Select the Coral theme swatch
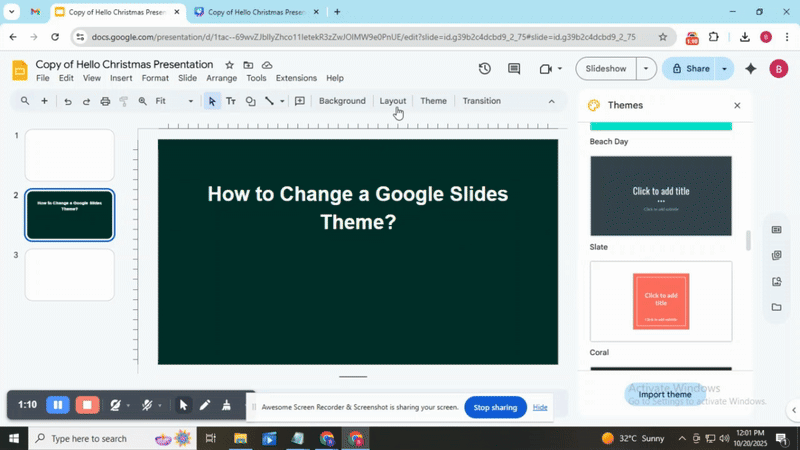 pyautogui.click(x=661, y=301)
